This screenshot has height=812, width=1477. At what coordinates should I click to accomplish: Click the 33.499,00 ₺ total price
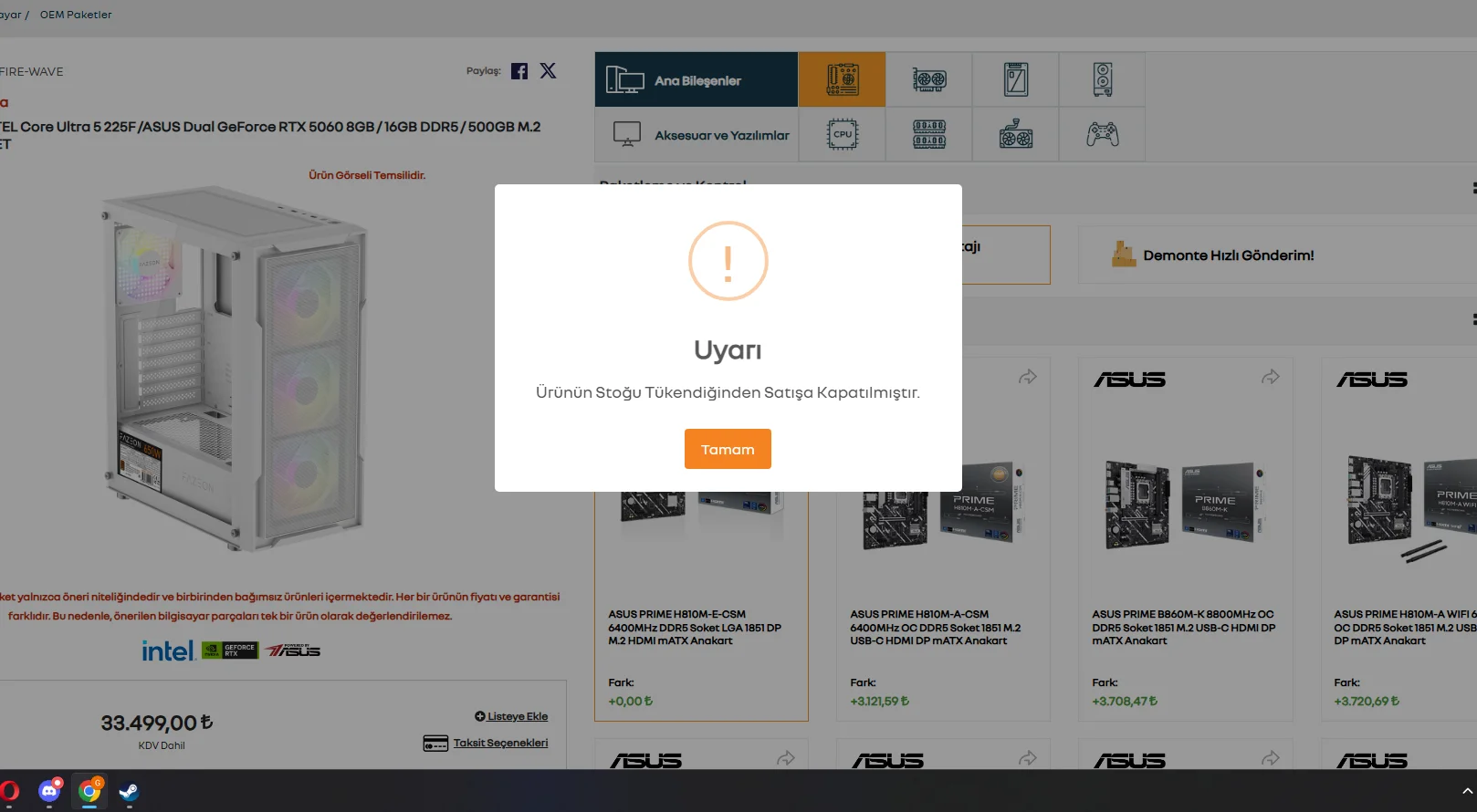point(157,723)
